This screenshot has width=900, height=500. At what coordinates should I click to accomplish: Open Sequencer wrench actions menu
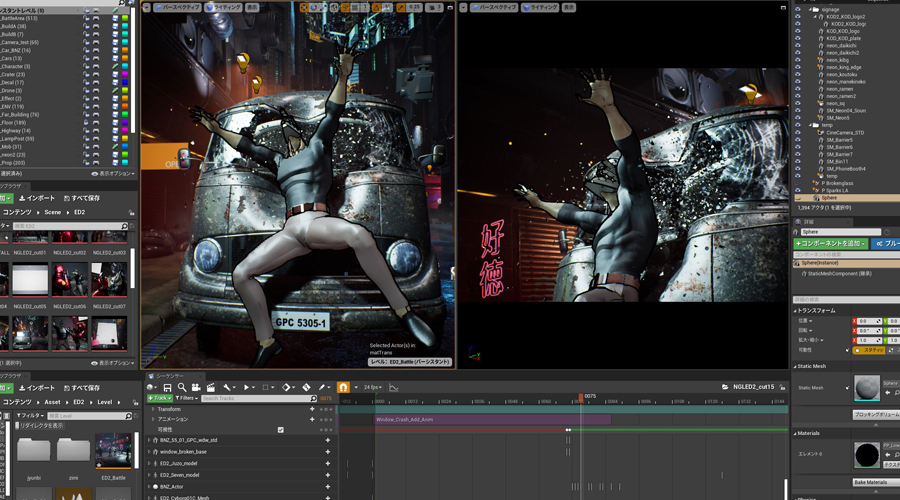point(228,387)
